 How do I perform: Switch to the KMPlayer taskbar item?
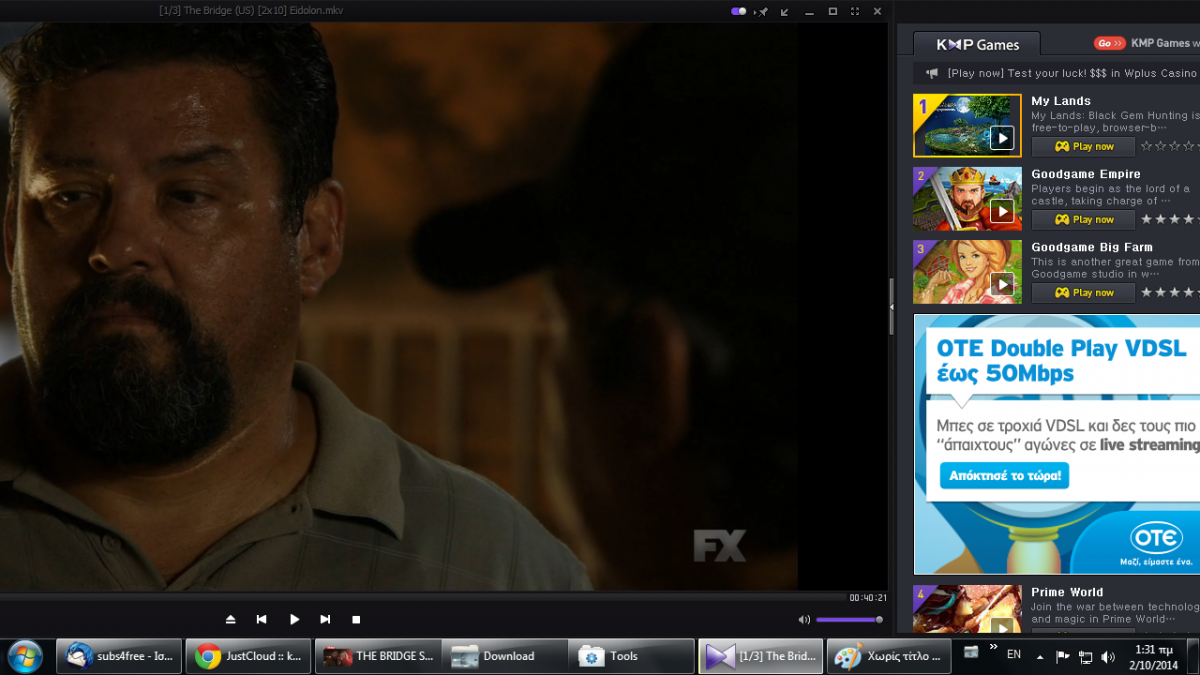point(760,656)
